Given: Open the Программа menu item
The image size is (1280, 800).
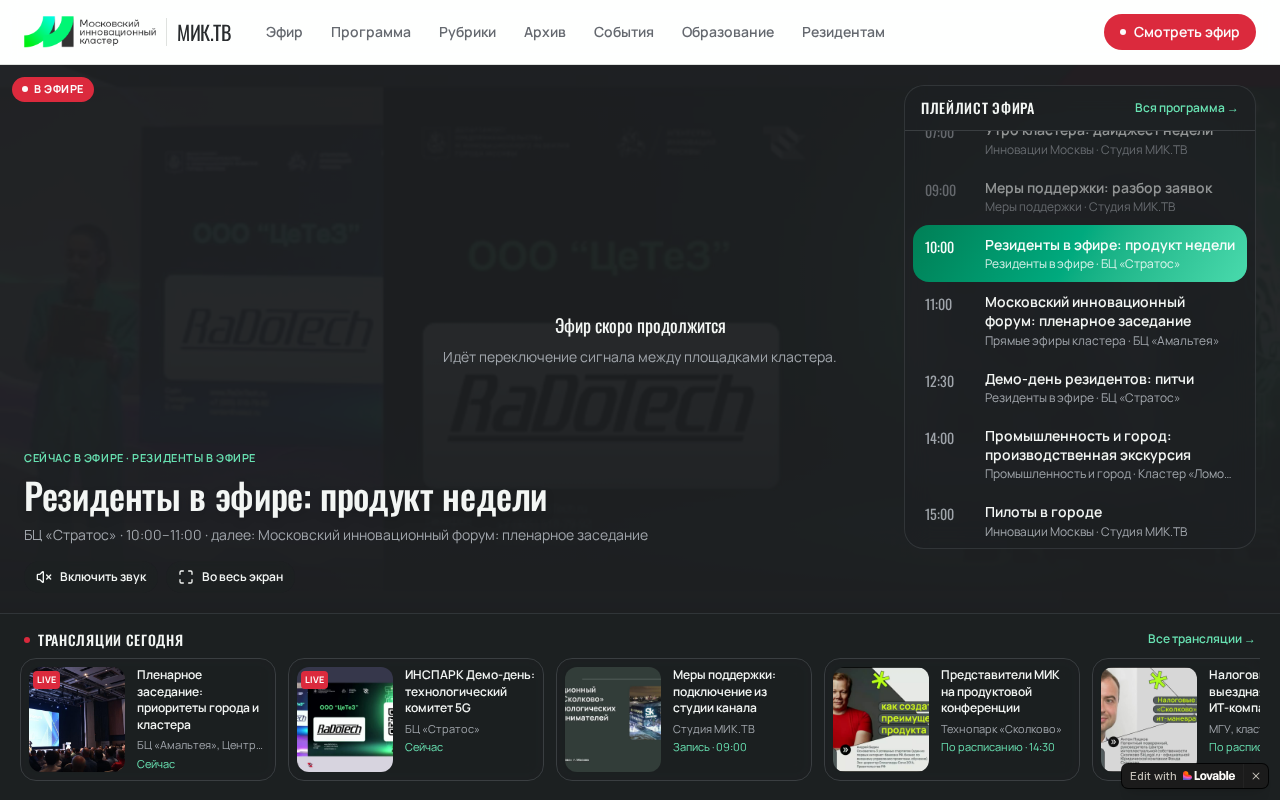Looking at the screenshot, I should point(371,32).
